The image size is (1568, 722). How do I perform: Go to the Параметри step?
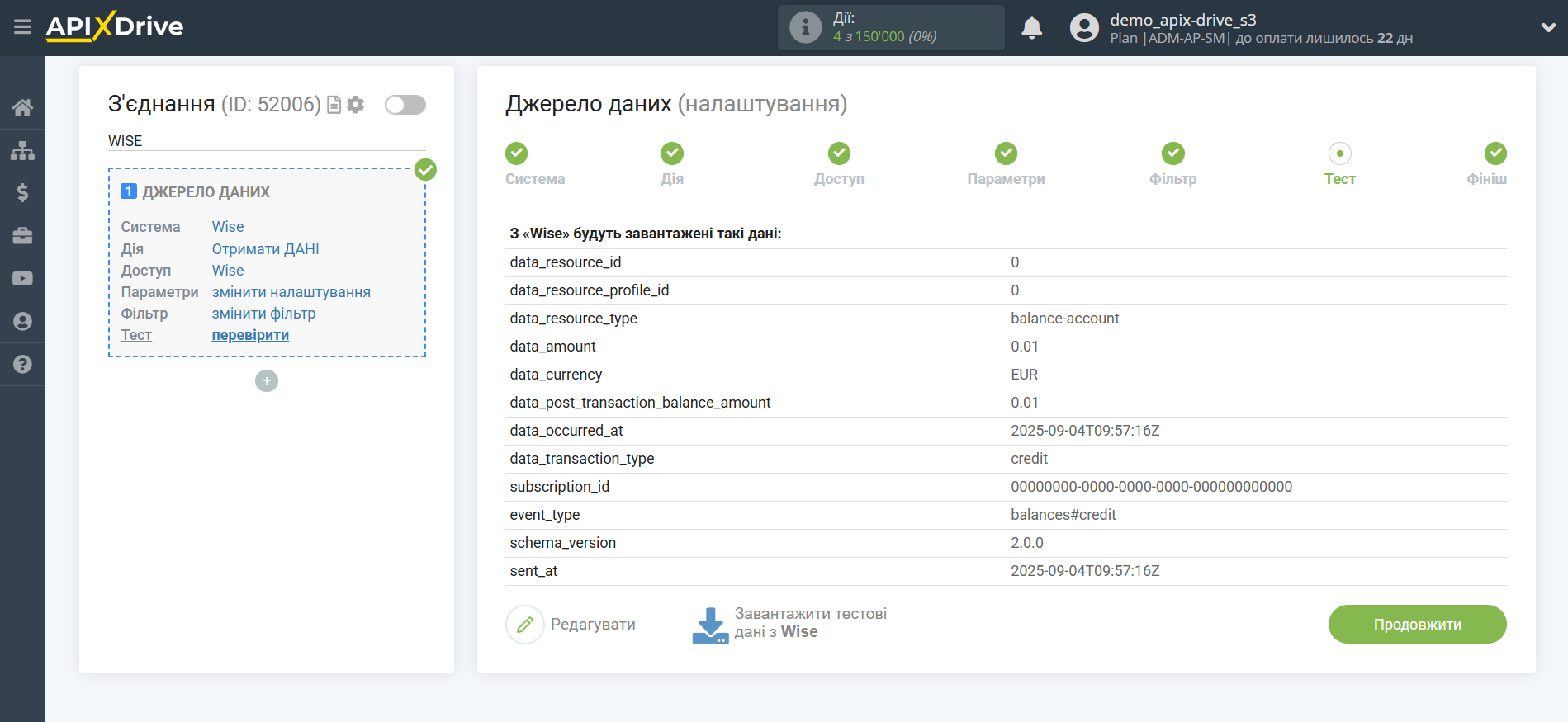1006,153
